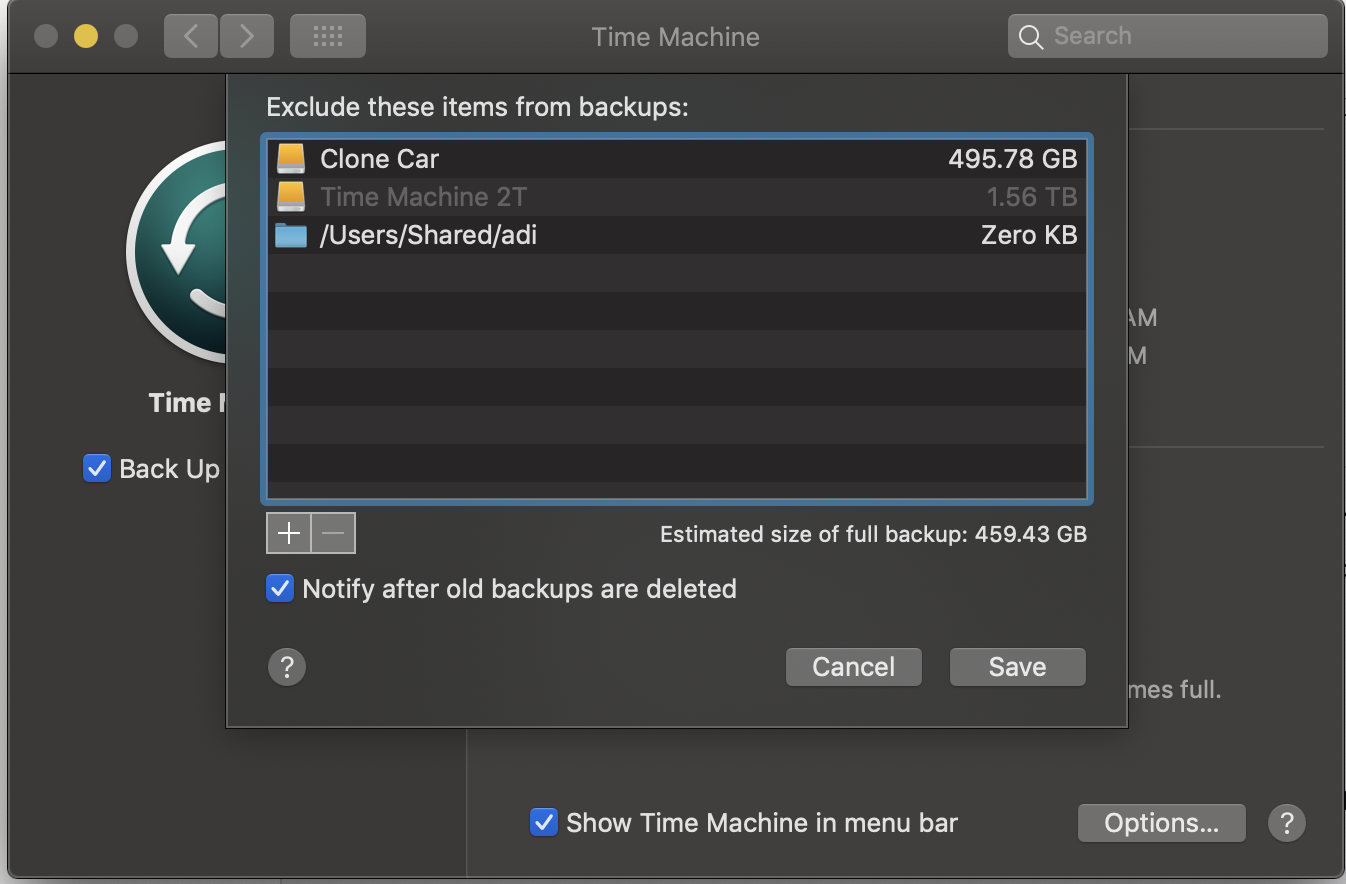Select the Clone Car row
Viewport: 1346px width, 884px height.
point(677,159)
